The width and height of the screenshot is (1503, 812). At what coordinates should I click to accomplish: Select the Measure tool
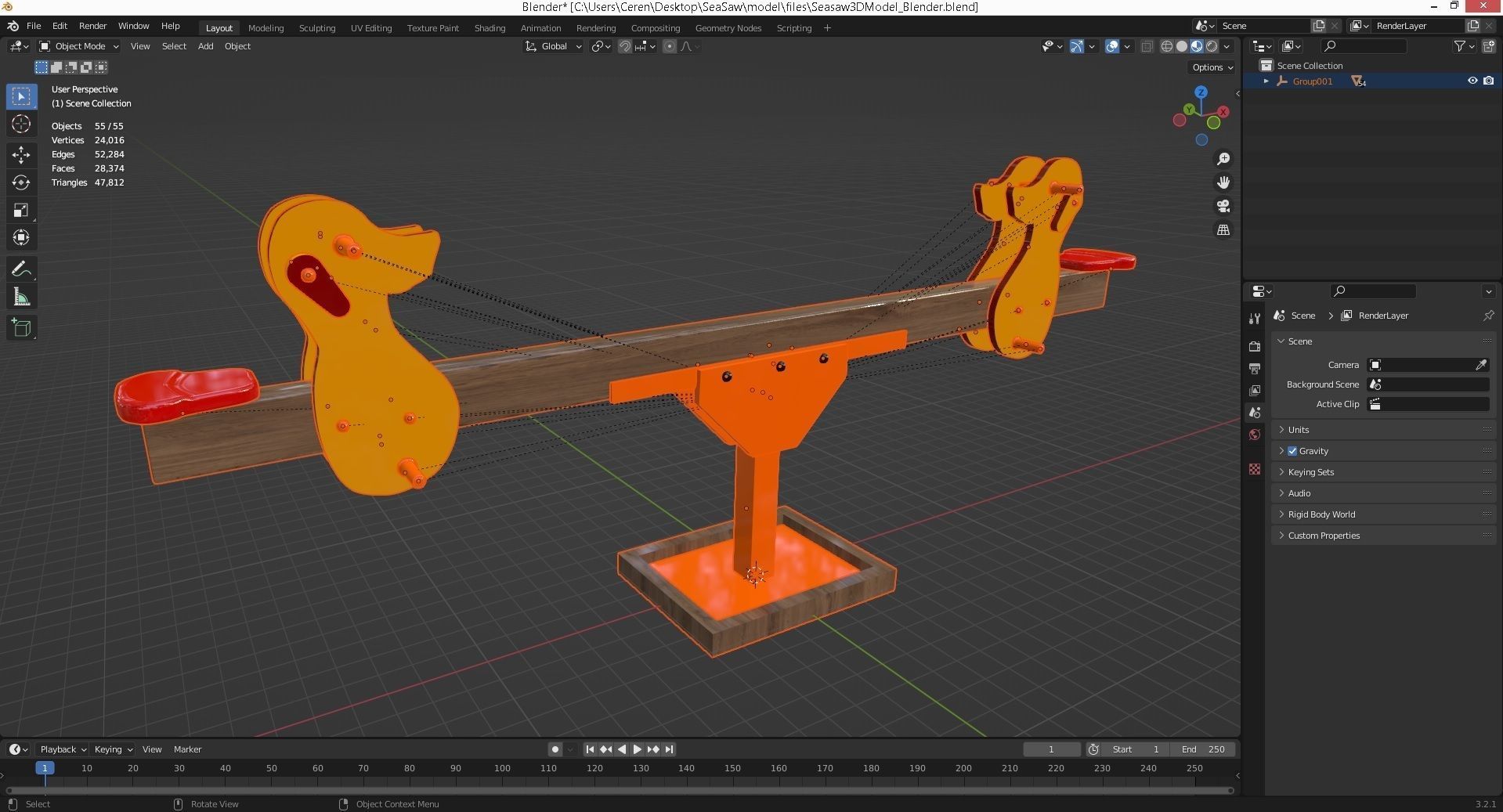[21, 297]
